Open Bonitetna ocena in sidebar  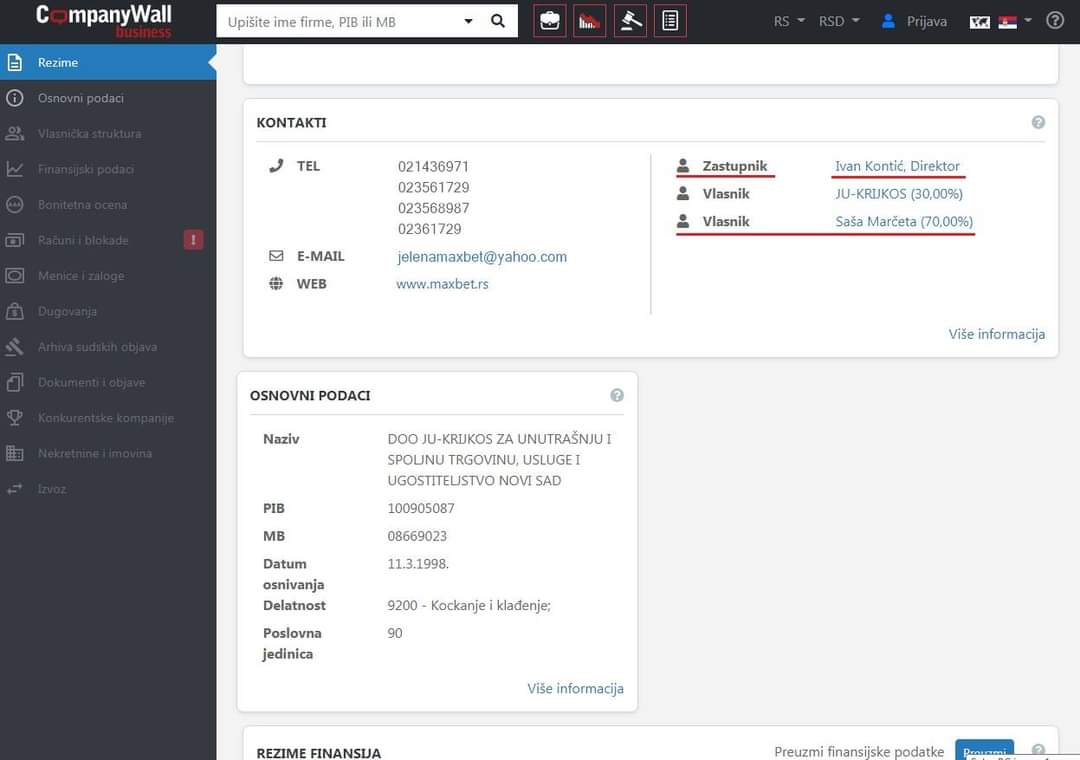pos(108,205)
